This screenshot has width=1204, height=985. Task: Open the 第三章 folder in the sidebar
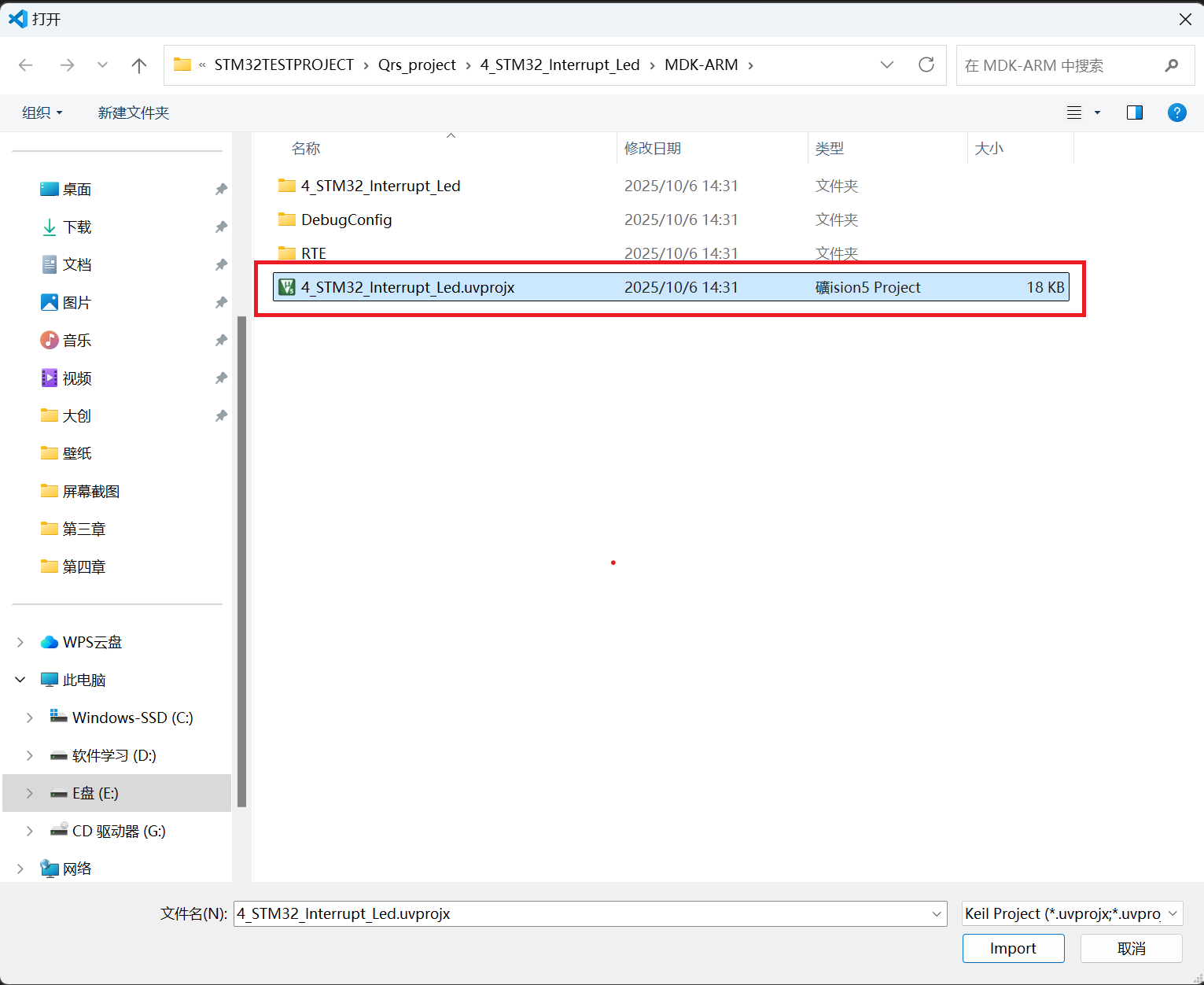pyautogui.click(x=84, y=529)
